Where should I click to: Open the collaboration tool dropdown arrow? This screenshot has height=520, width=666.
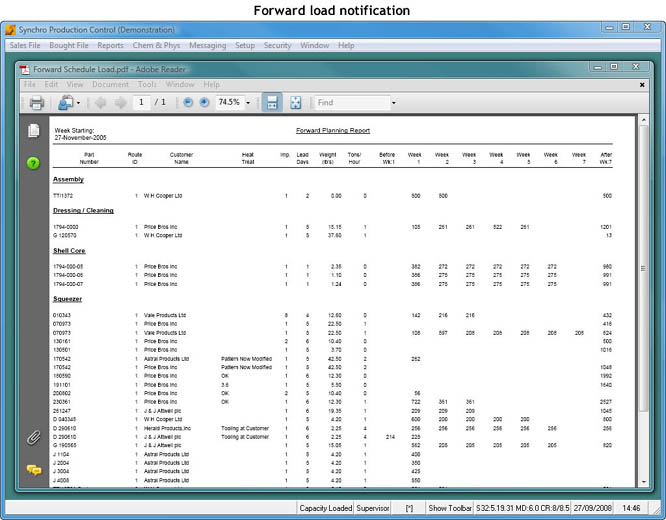click(x=78, y=103)
